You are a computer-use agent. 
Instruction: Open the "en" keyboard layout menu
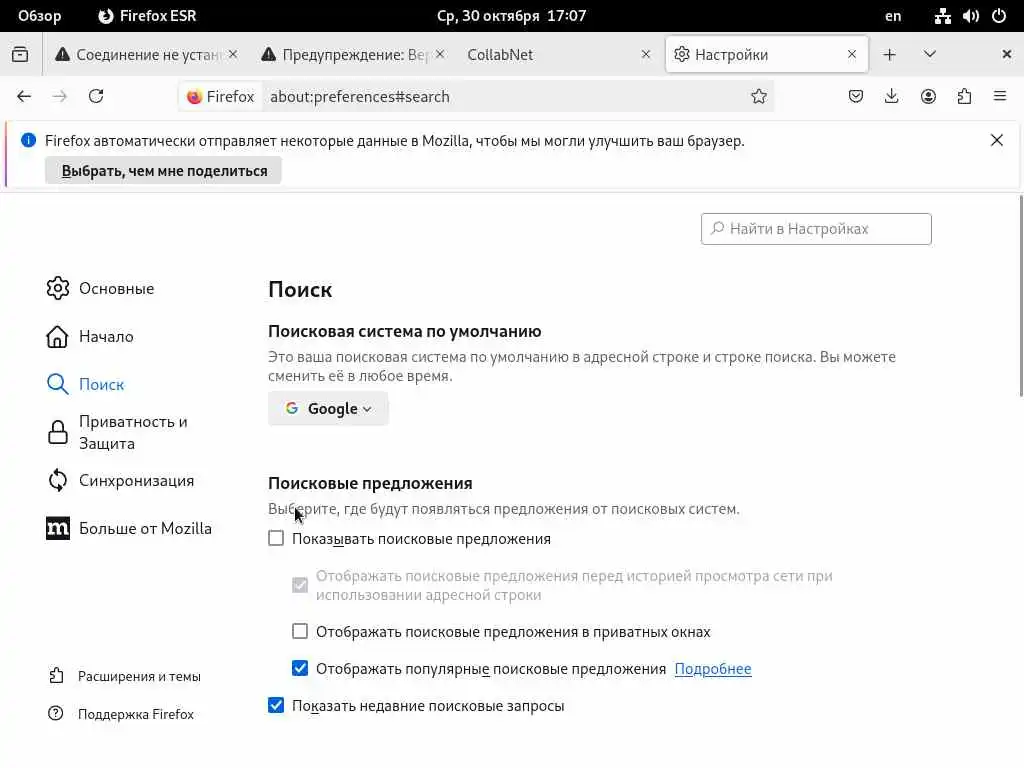click(x=893, y=16)
